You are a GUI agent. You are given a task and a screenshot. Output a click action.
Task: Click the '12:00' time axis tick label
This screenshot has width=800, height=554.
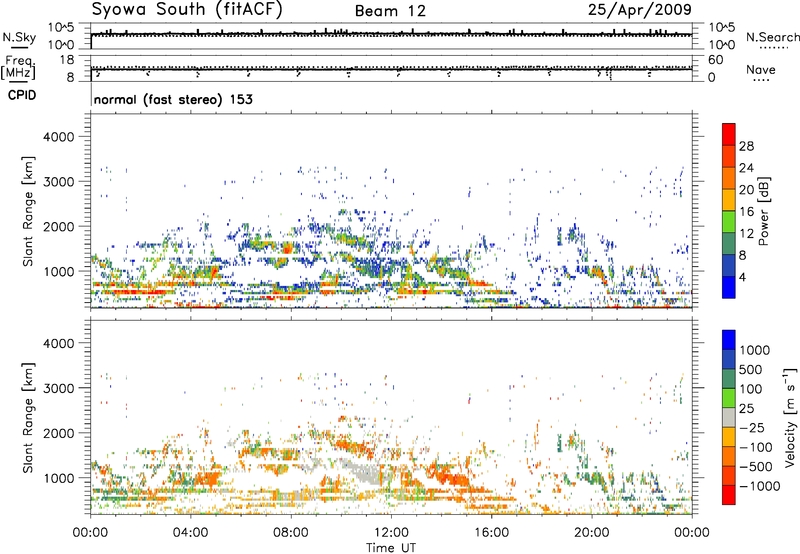click(391, 533)
